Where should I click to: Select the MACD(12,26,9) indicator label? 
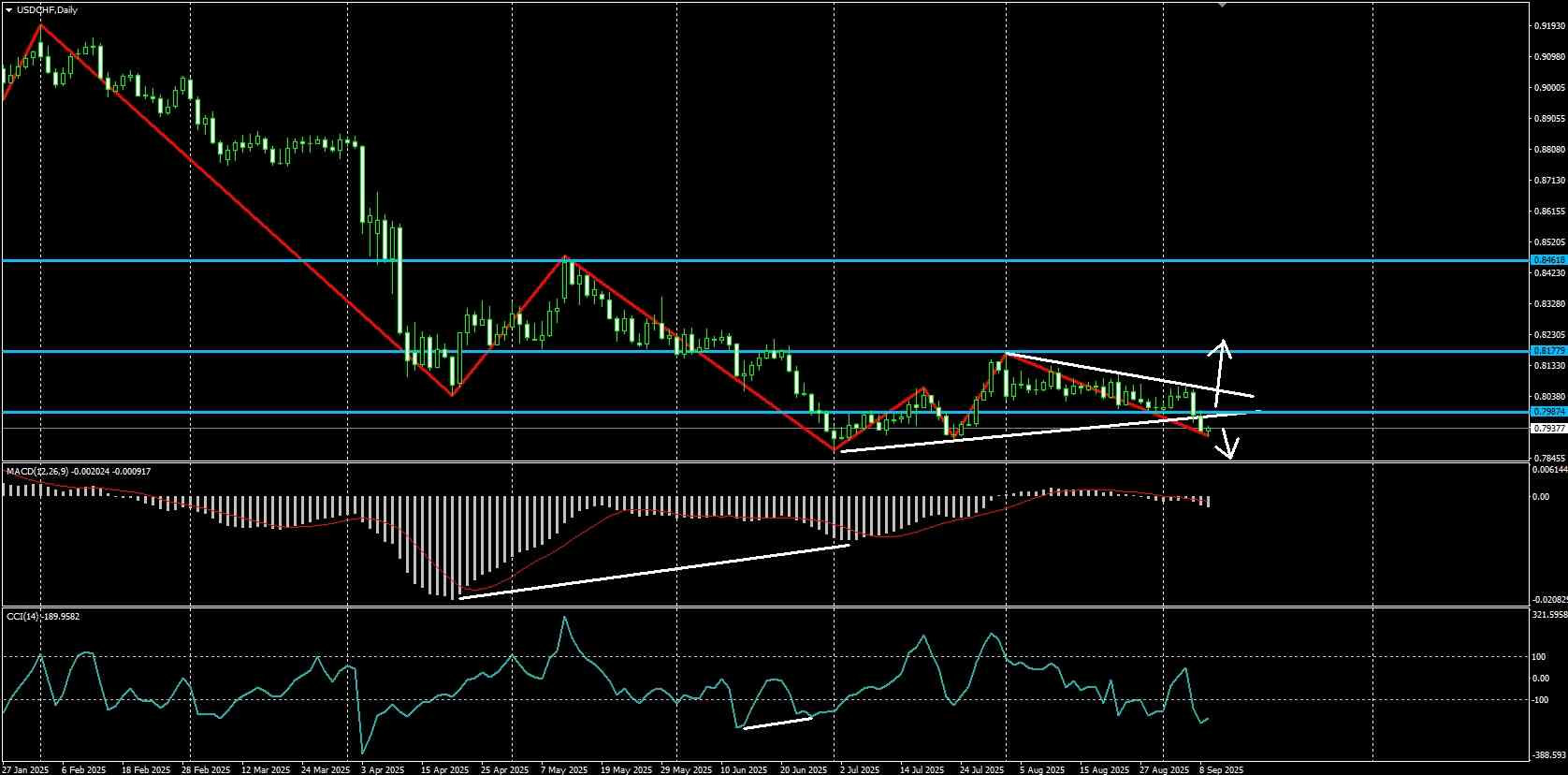pos(36,471)
